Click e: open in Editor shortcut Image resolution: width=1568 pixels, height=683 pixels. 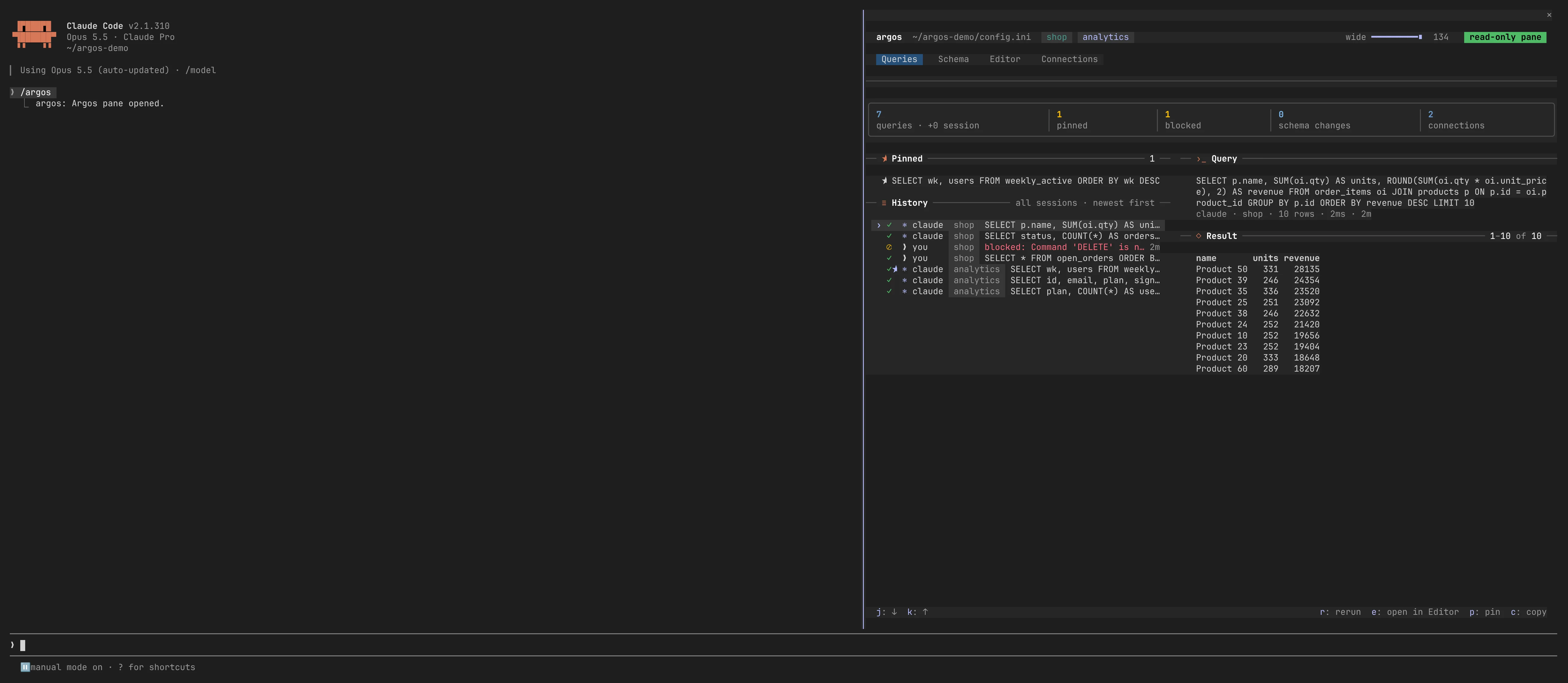(1415, 612)
